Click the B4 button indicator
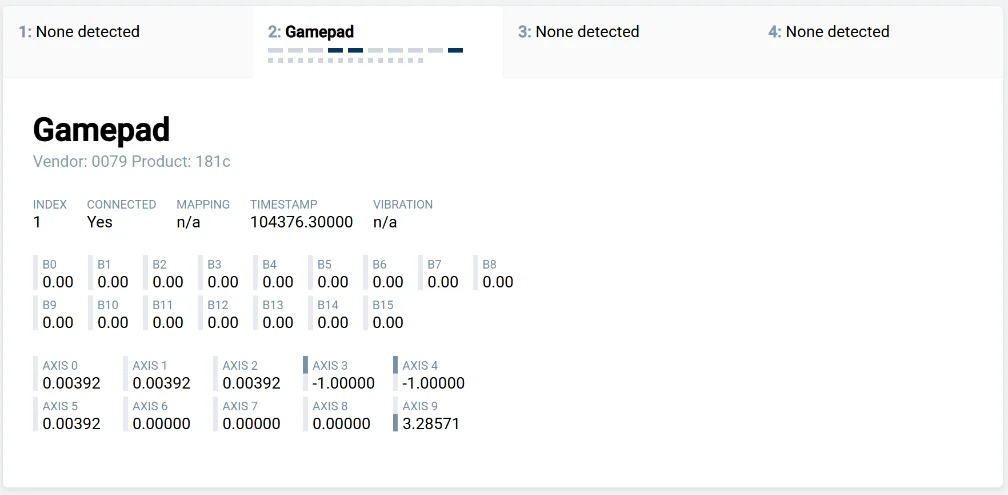 coord(274,273)
